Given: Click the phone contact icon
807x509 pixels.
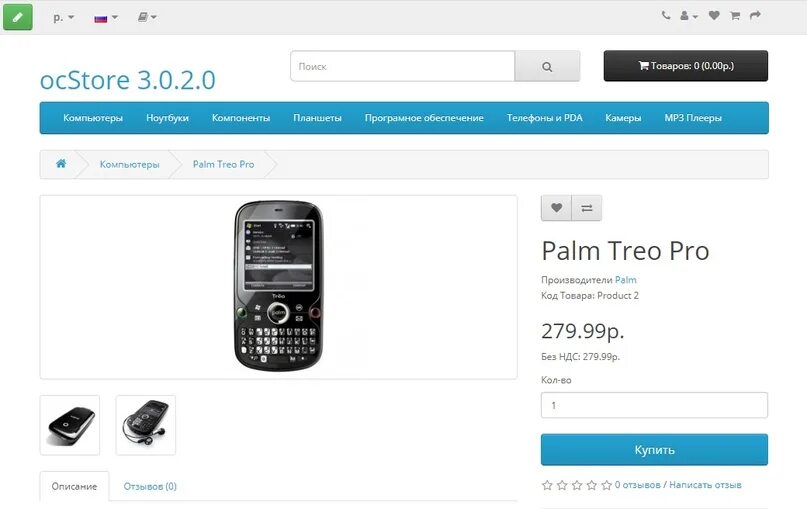Looking at the screenshot, I should click(x=665, y=15).
